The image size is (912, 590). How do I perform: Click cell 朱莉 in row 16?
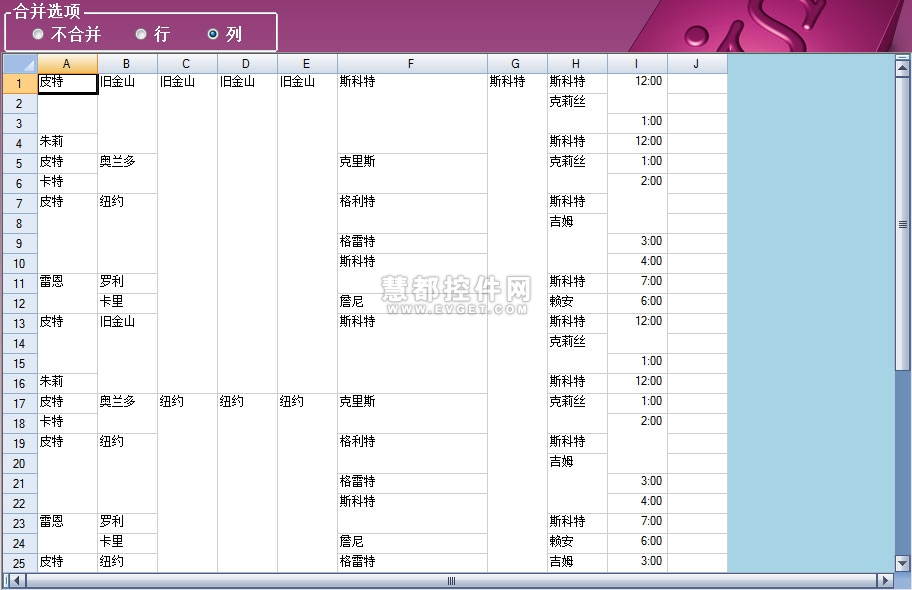point(67,383)
